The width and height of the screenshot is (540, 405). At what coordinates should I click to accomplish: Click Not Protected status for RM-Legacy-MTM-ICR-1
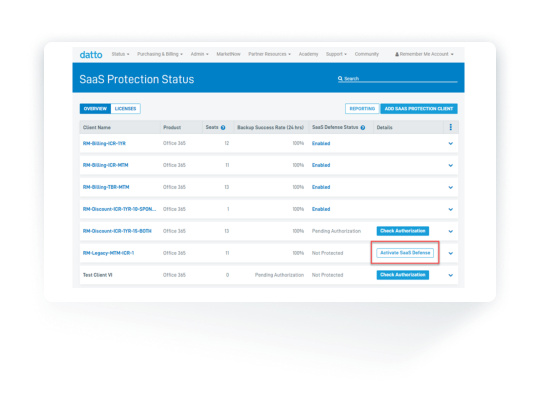coord(328,253)
